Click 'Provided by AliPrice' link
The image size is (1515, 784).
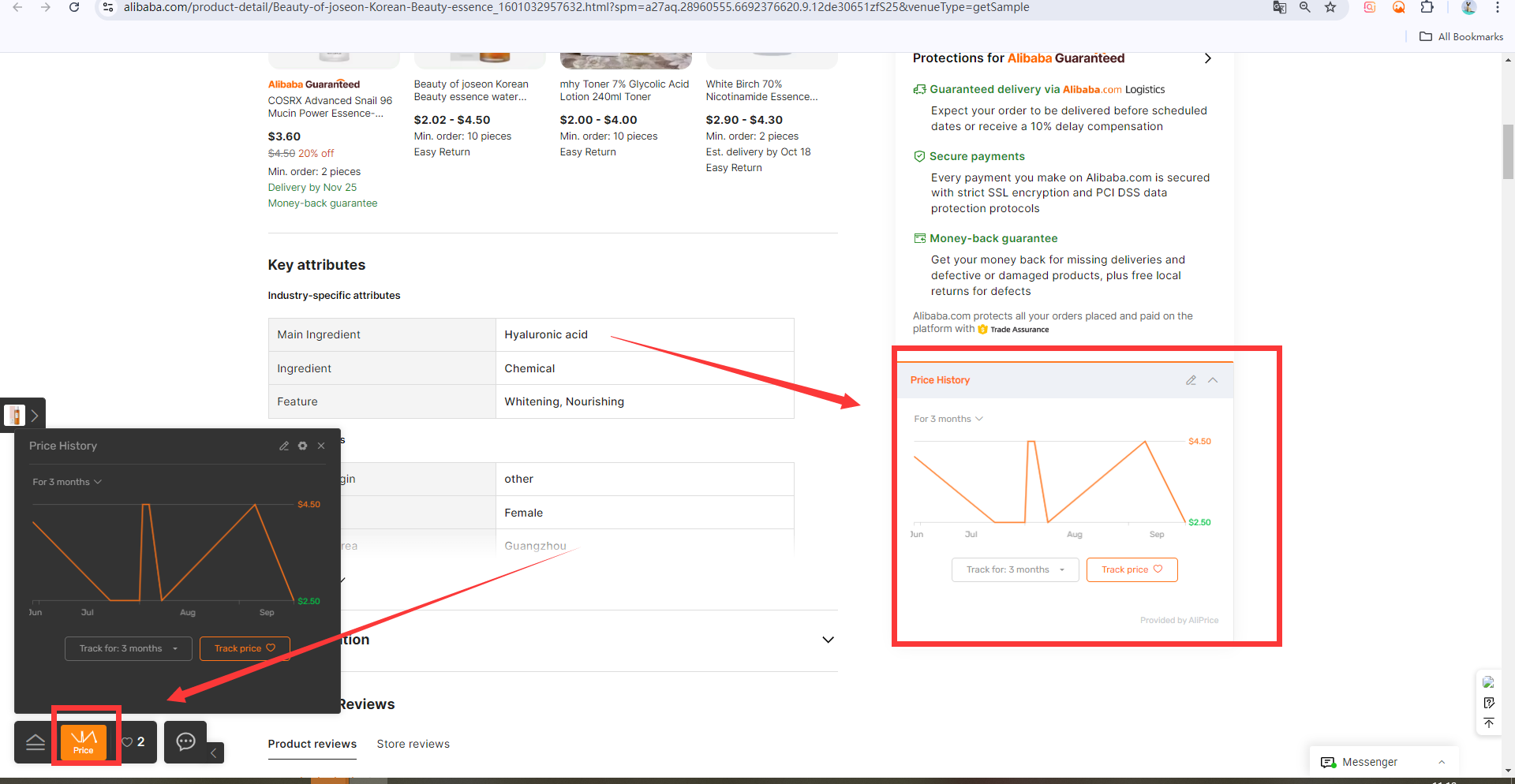click(x=1179, y=620)
